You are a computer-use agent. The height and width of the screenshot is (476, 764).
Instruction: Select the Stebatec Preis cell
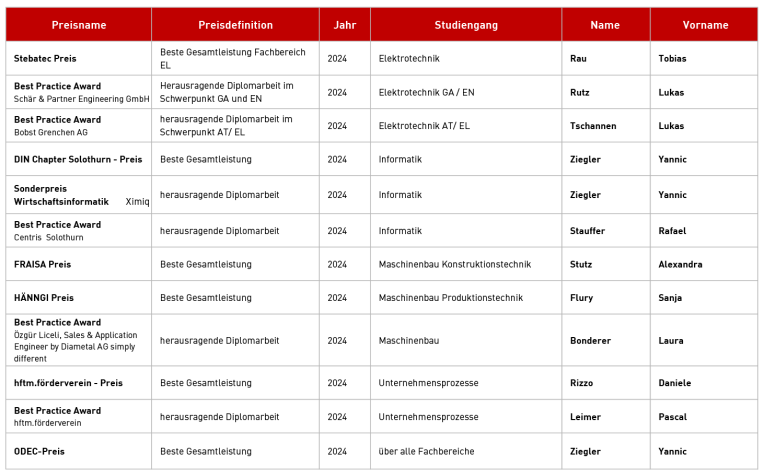coord(78,58)
